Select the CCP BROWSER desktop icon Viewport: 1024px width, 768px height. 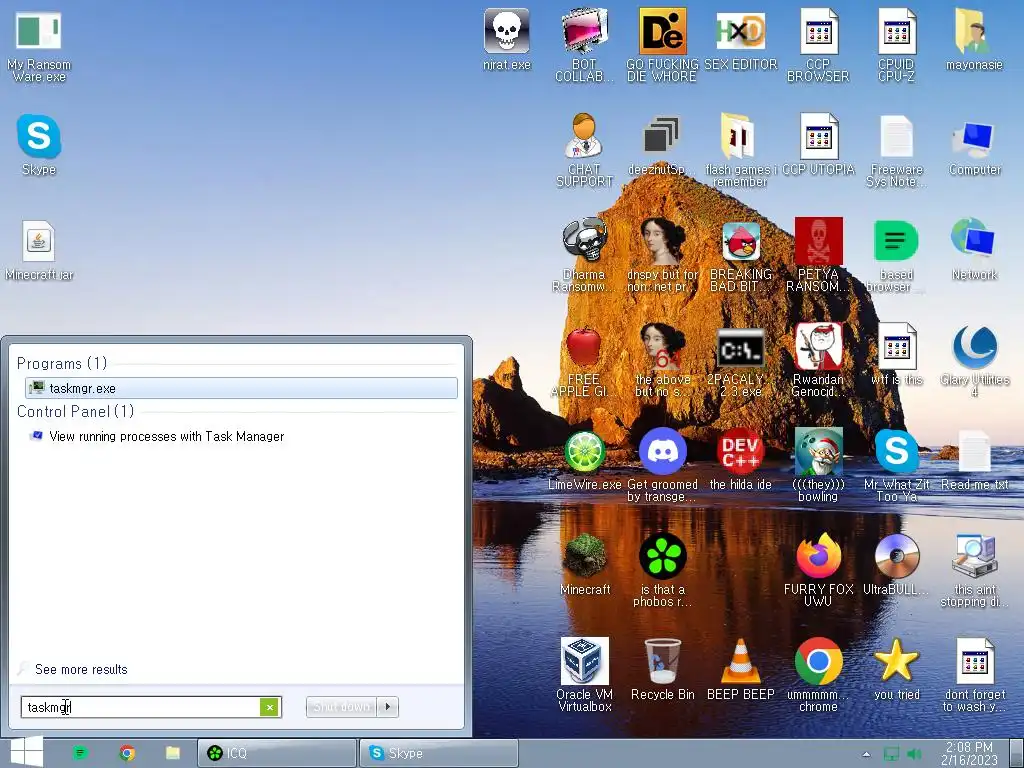[818, 46]
